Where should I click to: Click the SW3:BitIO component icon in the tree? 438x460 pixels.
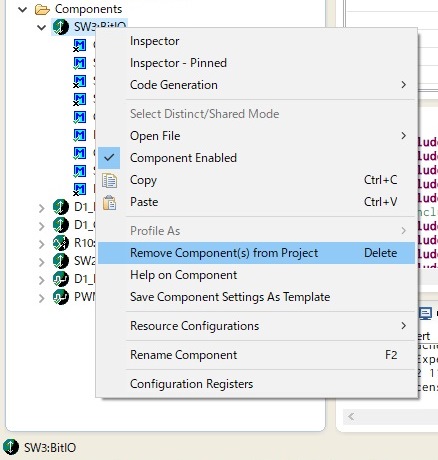(61, 27)
